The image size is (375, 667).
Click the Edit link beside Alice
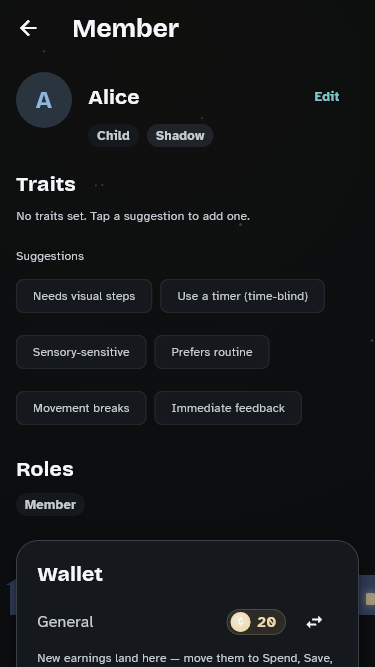(x=327, y=97)
